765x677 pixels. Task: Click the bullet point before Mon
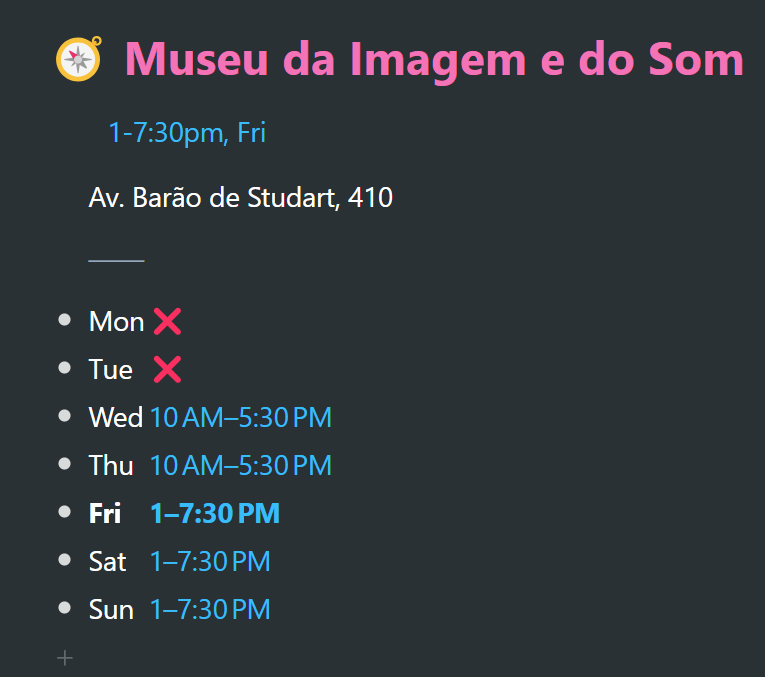click(64, 320)
